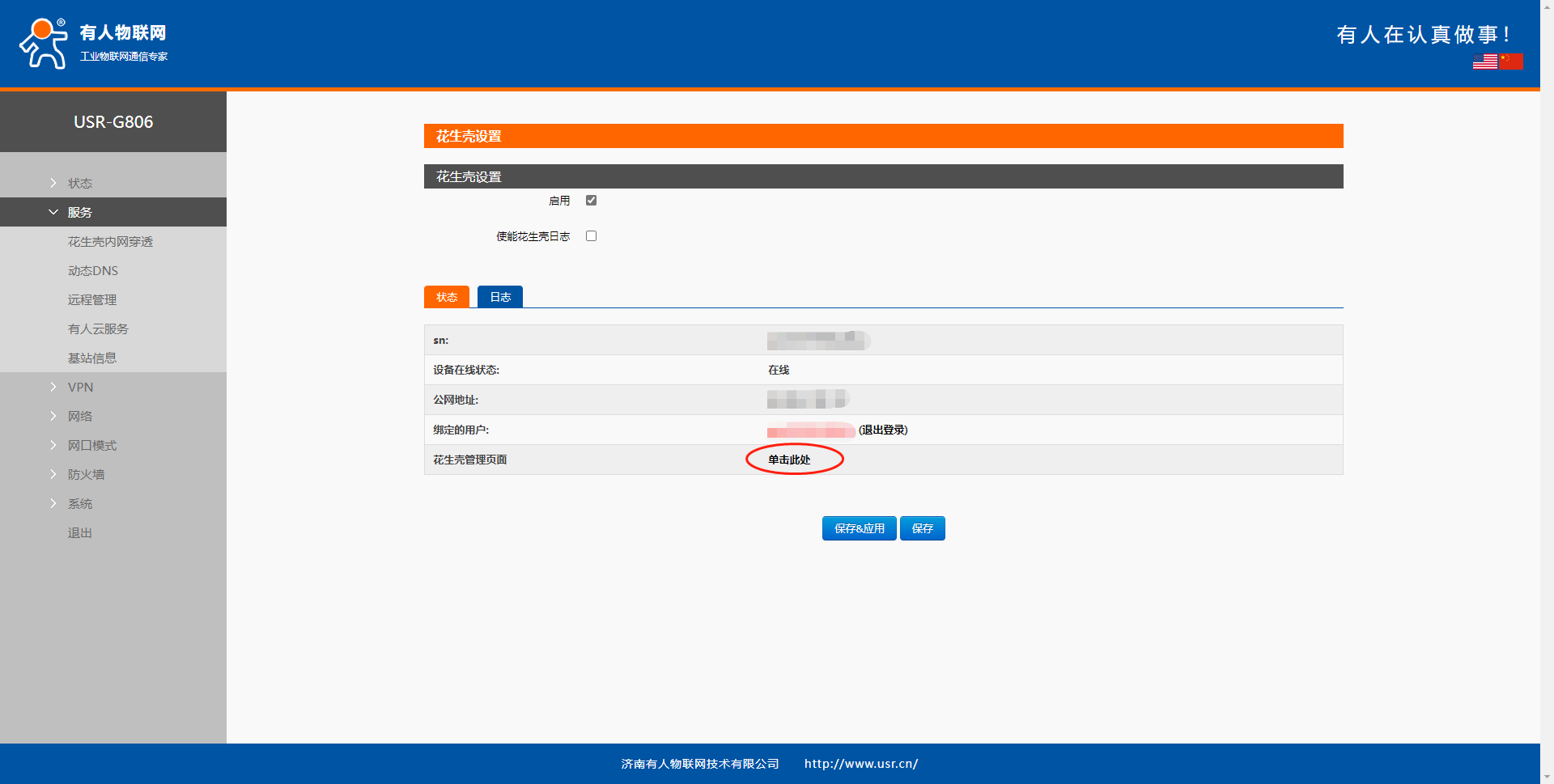Collapse the 服务 sidebar section
Image resolution: width=1554 pixels, height=784 pixels.
click(79, 213)
